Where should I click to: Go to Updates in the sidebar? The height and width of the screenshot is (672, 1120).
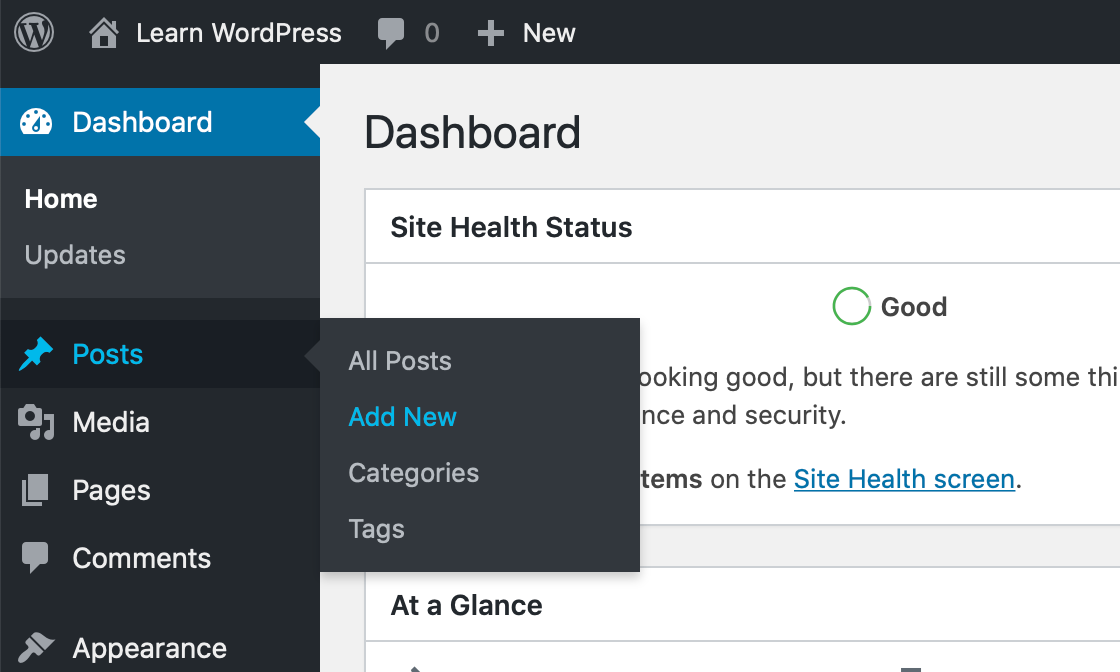tap(74, 255)
